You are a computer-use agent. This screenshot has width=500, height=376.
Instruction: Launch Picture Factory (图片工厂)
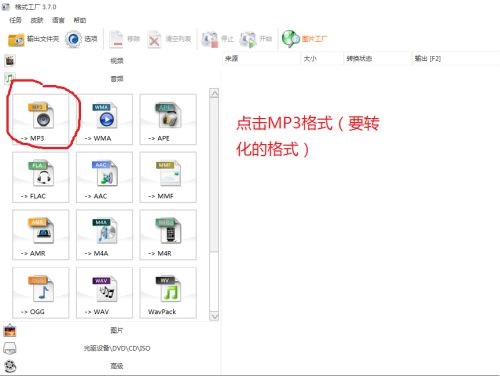304,39
